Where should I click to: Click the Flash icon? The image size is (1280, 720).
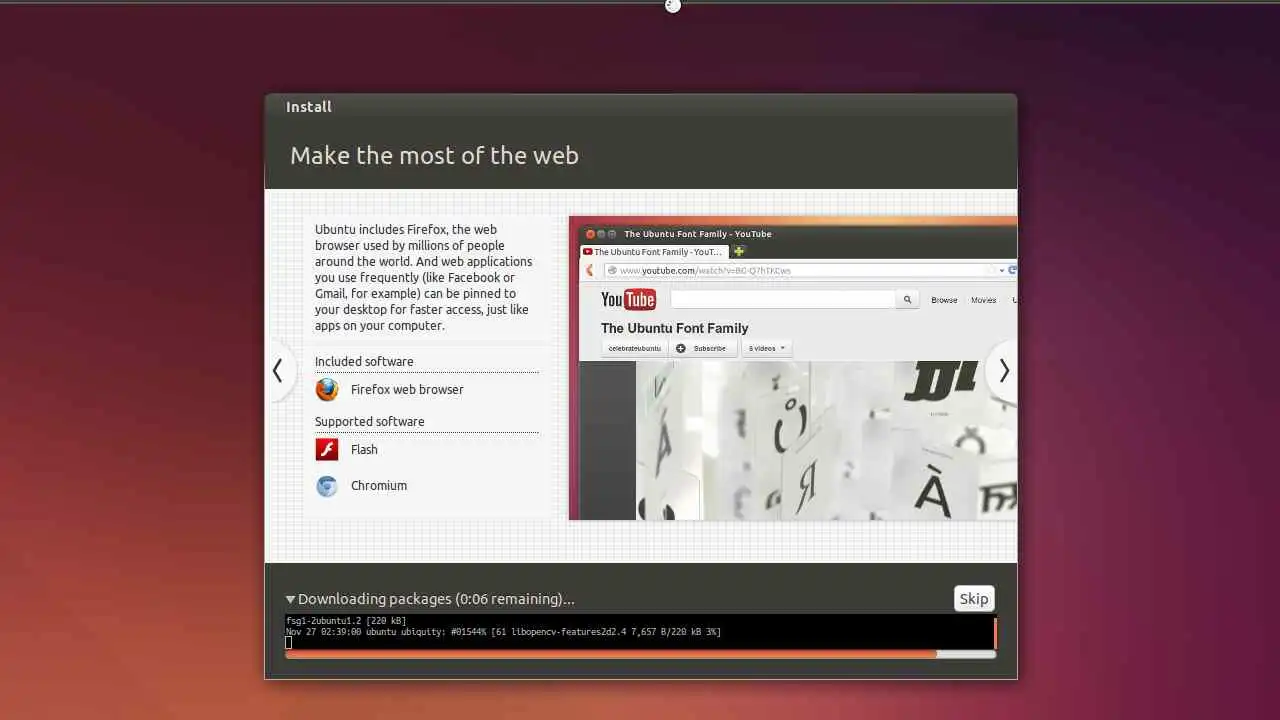(x=327, y=449)
